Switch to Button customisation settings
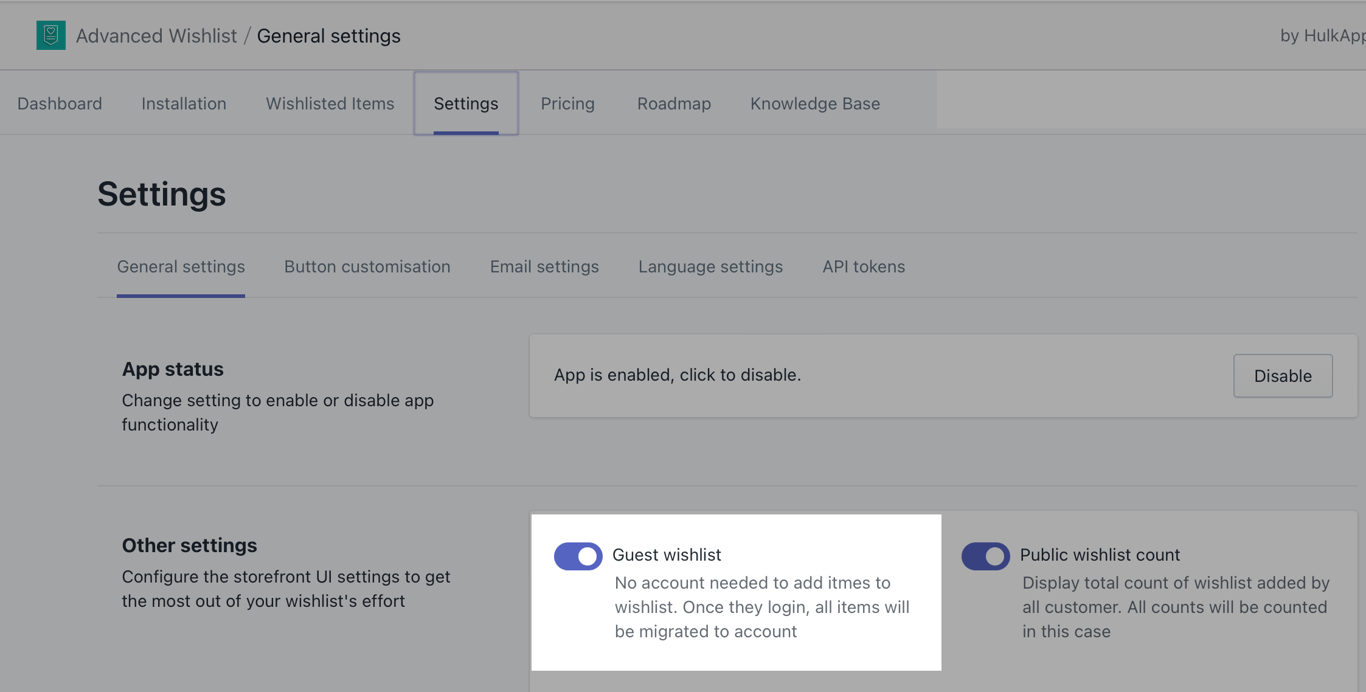Screen dimensions: 1366x692 coord(367,267)
